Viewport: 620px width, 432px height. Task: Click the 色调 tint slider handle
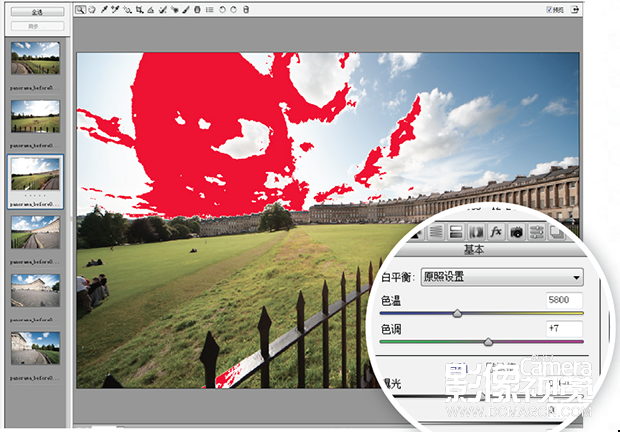488,341
